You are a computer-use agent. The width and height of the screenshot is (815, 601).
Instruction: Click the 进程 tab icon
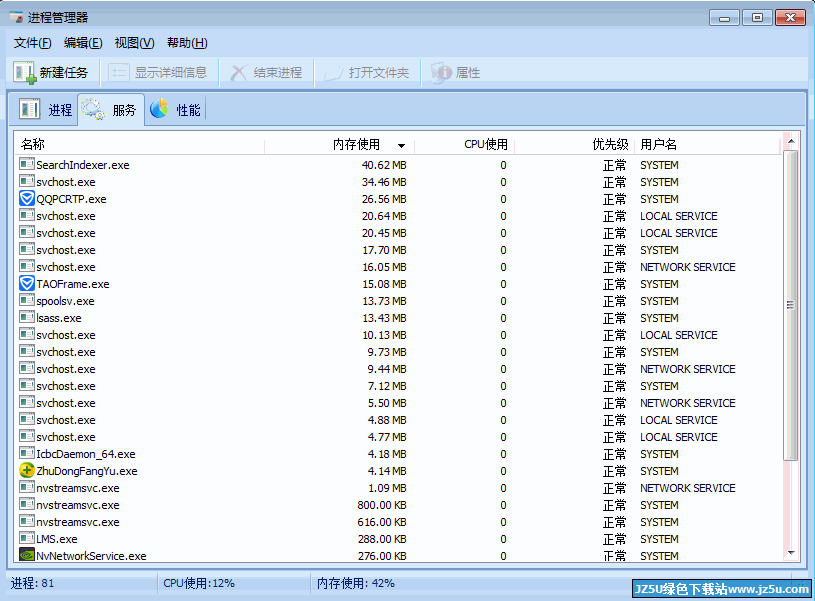pos(30,109)
